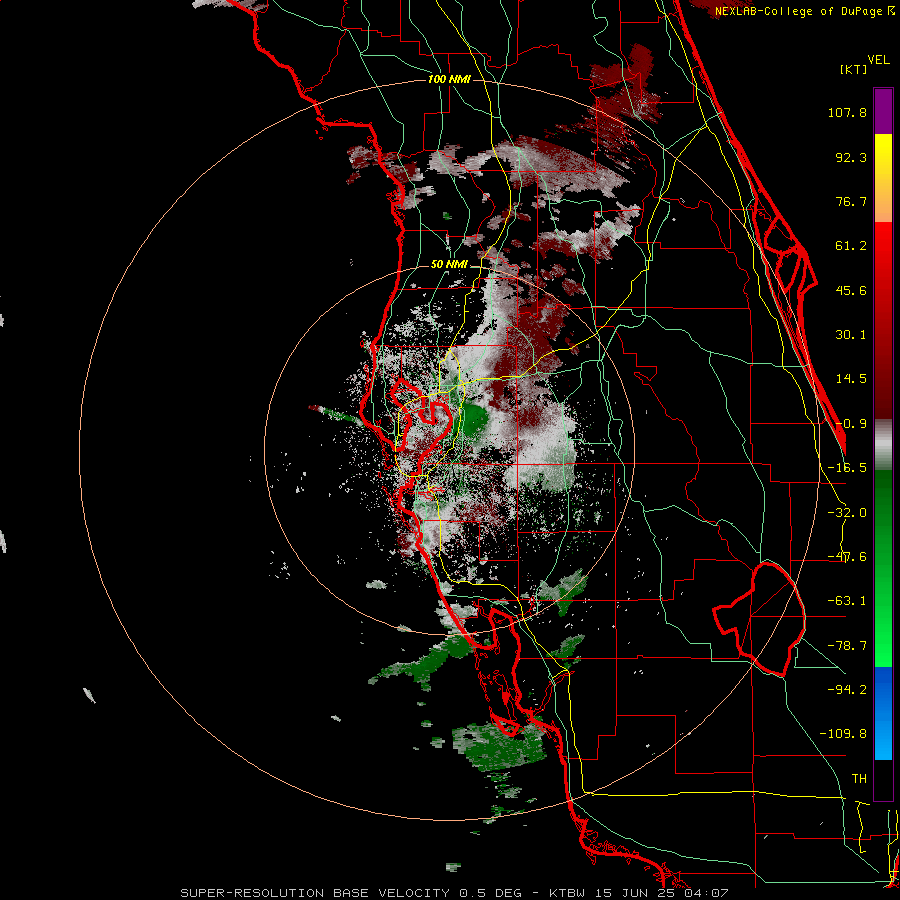The width and height of the screenshot is (900, 900).
Task: Select the -78.7 velocity scale value
Action: click(847, 646)
